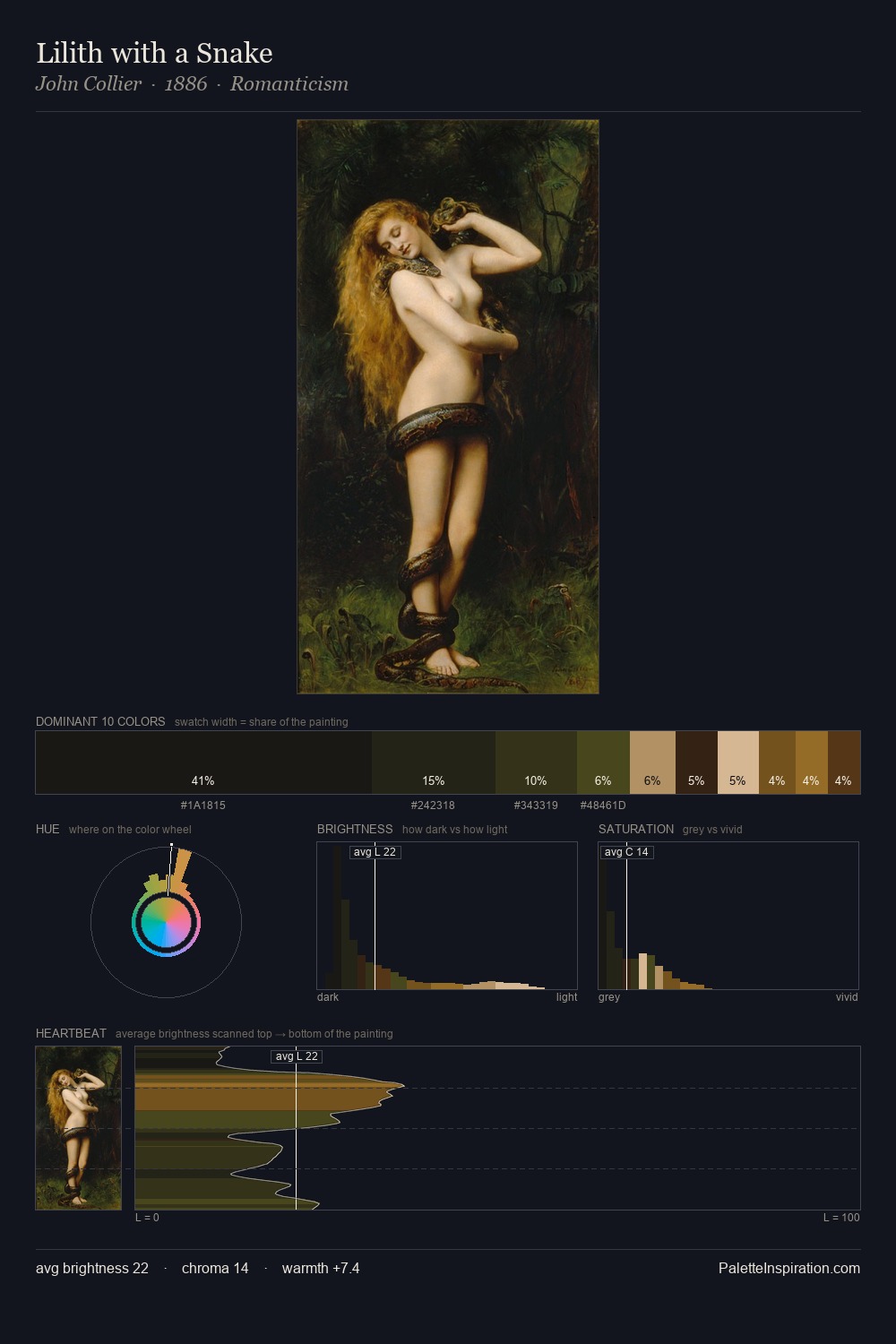Click the hex code '#48461D'
Screen dimensions: 896x1344
pyautogui.click(x=603, y=806)
